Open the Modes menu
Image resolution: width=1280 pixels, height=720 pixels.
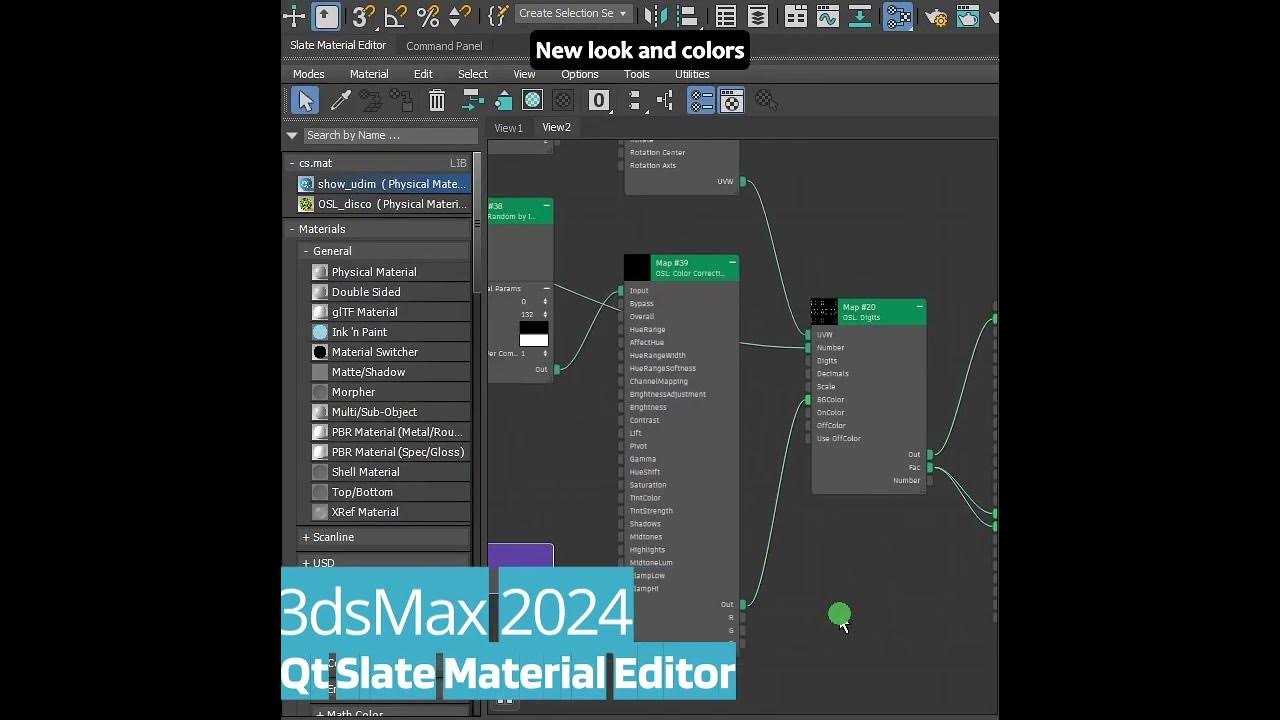(x=308, y=74)
